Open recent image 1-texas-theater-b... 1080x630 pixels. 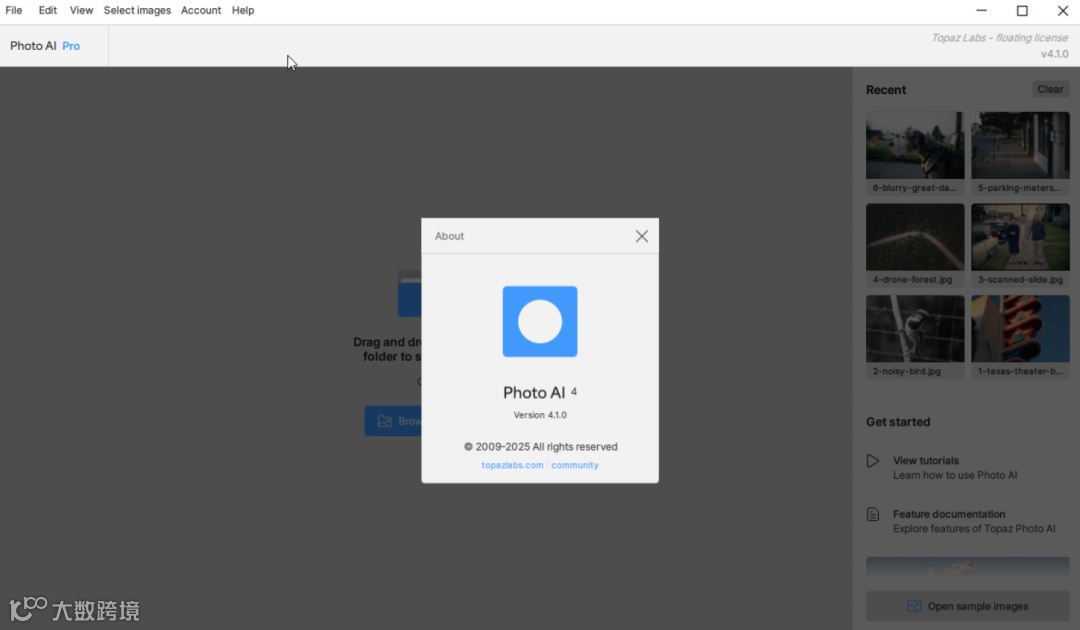pyautogui.click(x=1020, y=336)
